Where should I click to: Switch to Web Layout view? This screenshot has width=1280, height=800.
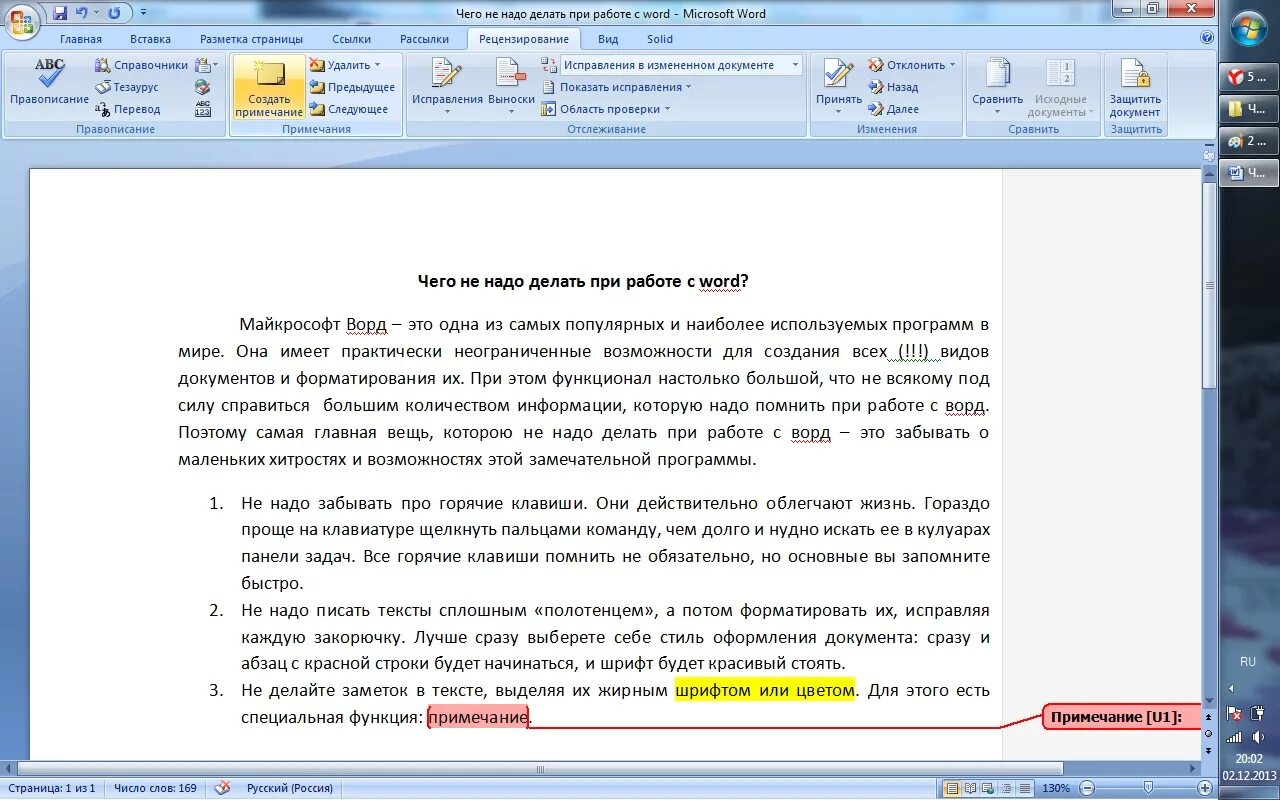pos(986,788)
